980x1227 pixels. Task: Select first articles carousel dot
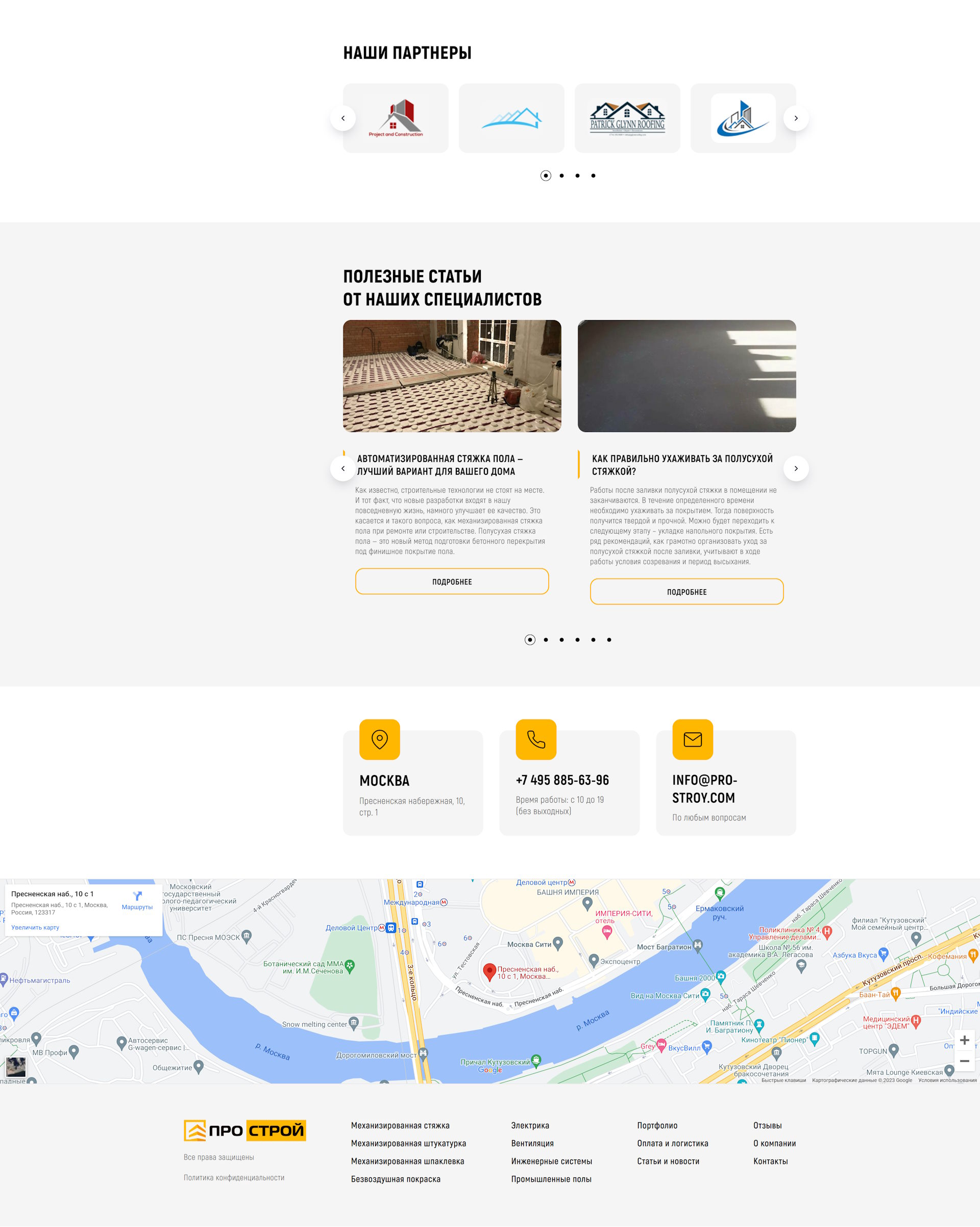pos(530,640)
